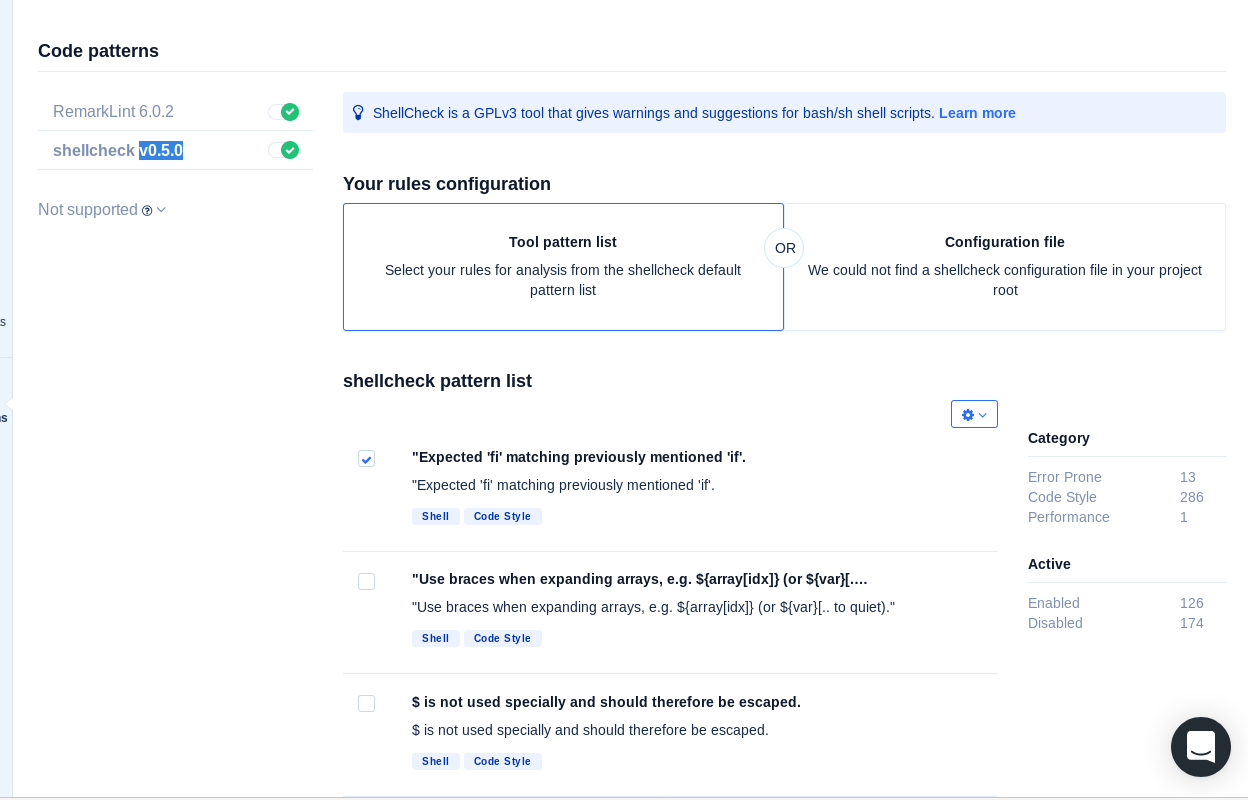Viewport: 1248px width, 800px height.
Task: Select RemarkLint 6.0.2 in the sidebar
Action: coord(113,112)
